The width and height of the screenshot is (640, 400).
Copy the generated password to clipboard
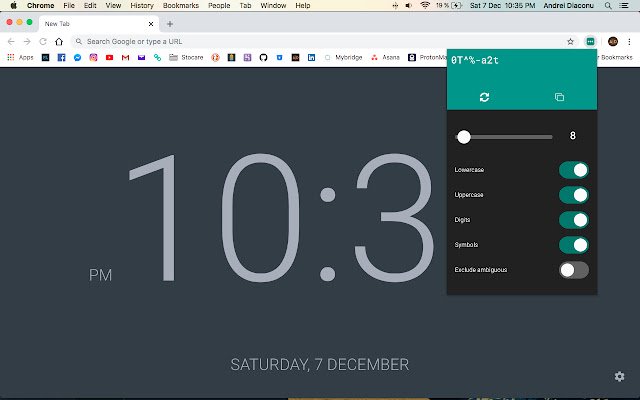pyautogui.click(x=559, y=97)
